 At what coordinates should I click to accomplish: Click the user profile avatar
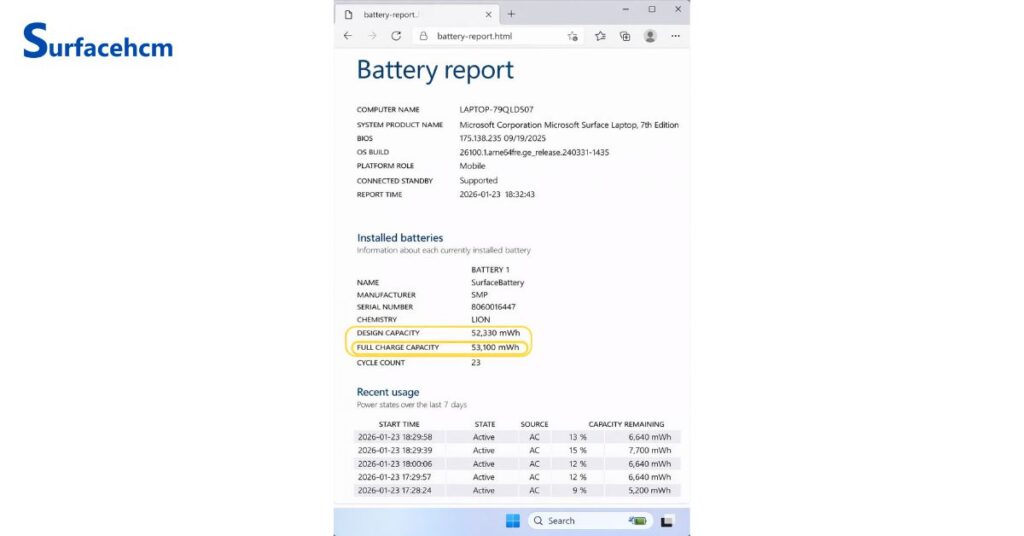[x=650, y=36]
